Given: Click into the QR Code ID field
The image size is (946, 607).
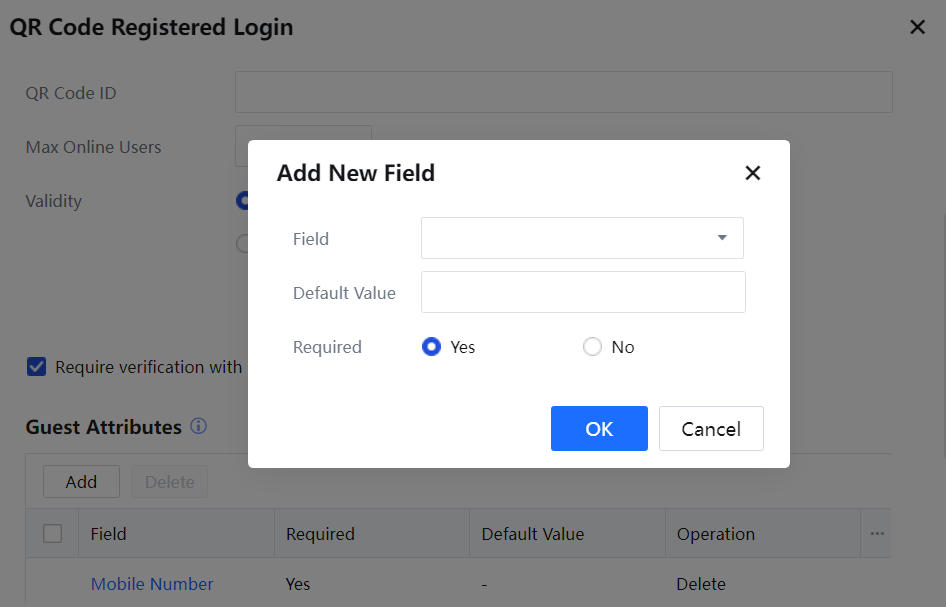Looking at the screenshot, I should coord(563,92).
